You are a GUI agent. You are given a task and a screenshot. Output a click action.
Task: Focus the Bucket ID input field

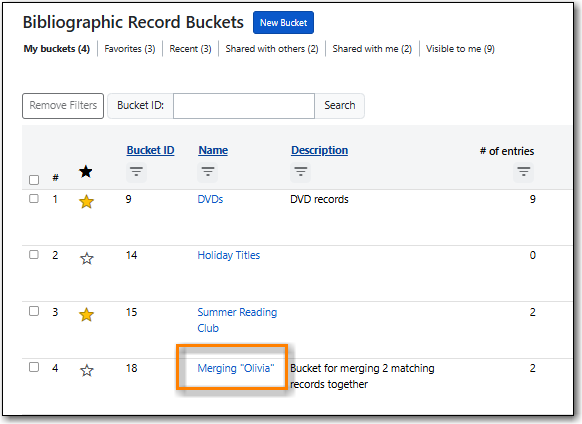click(244, 106)
